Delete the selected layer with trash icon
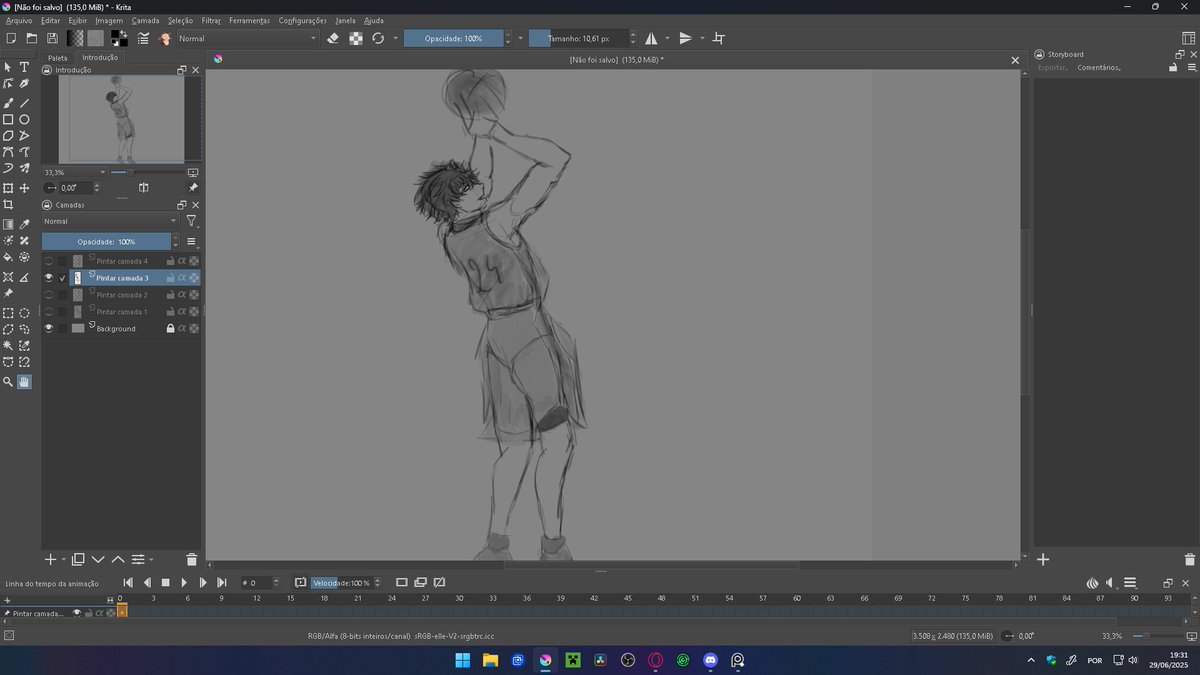This screenshot has height=675, width=1200. point(192,560)
